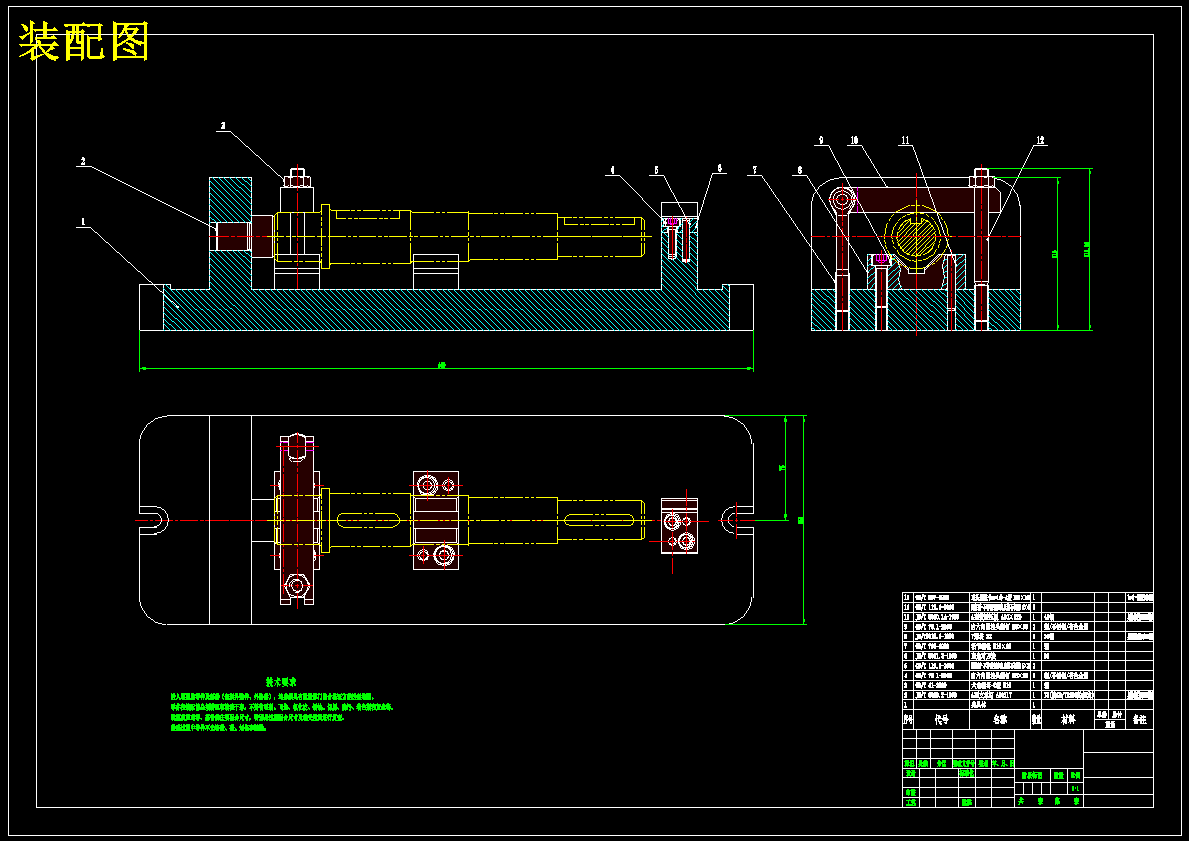Select part balloon number 2

(x=83, y=161)
